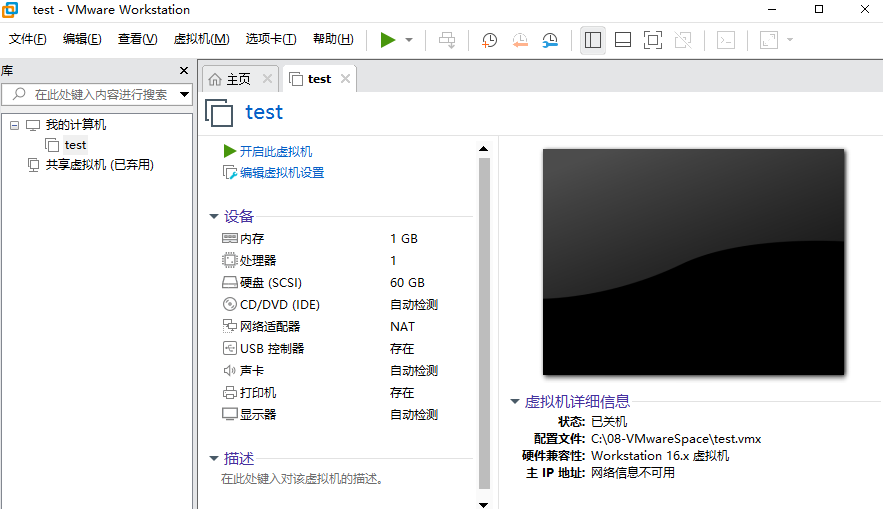Click the take snapshot toolbar icon
Screen dimensions: 883x509
(489, 40)
